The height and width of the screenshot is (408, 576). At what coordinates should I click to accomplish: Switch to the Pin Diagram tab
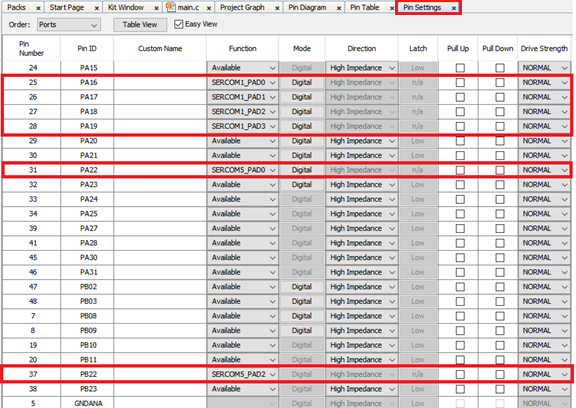pyautogui.click(x=307, y=7)
